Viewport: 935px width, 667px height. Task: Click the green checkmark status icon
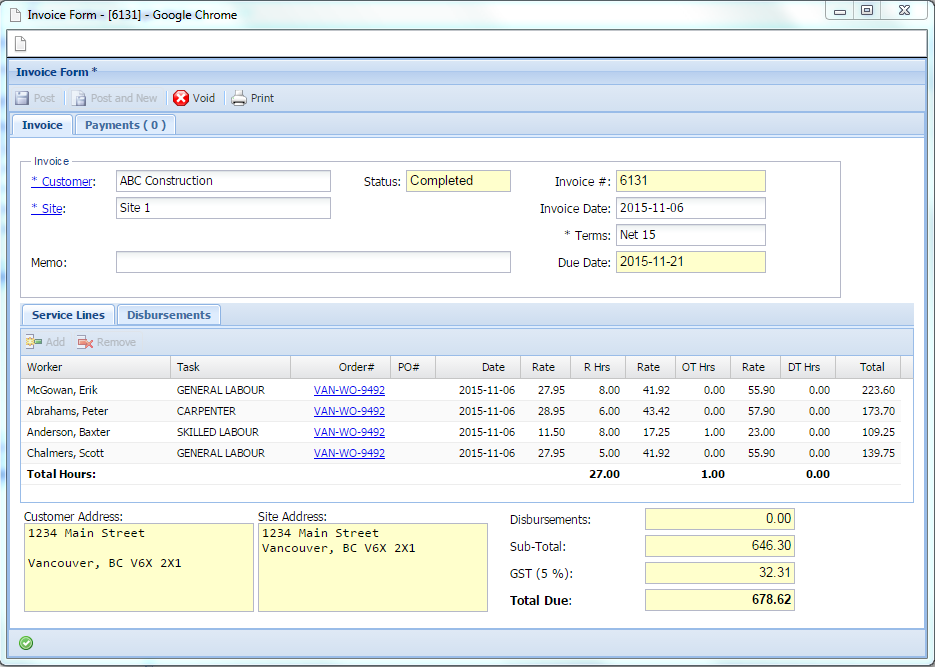pyautogui.click(x=26, y=642)
